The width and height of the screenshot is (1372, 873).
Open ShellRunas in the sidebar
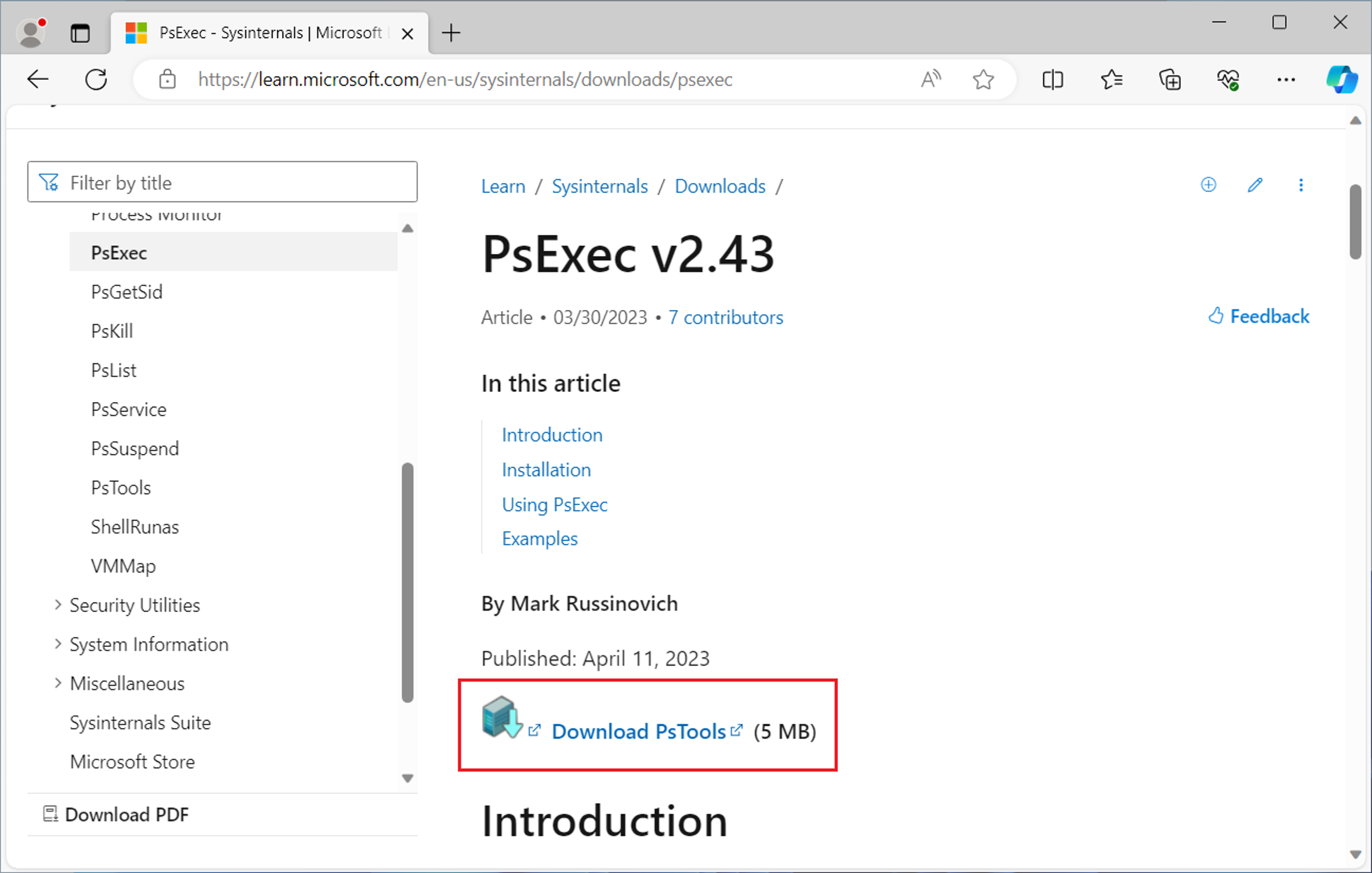[134, 527]
